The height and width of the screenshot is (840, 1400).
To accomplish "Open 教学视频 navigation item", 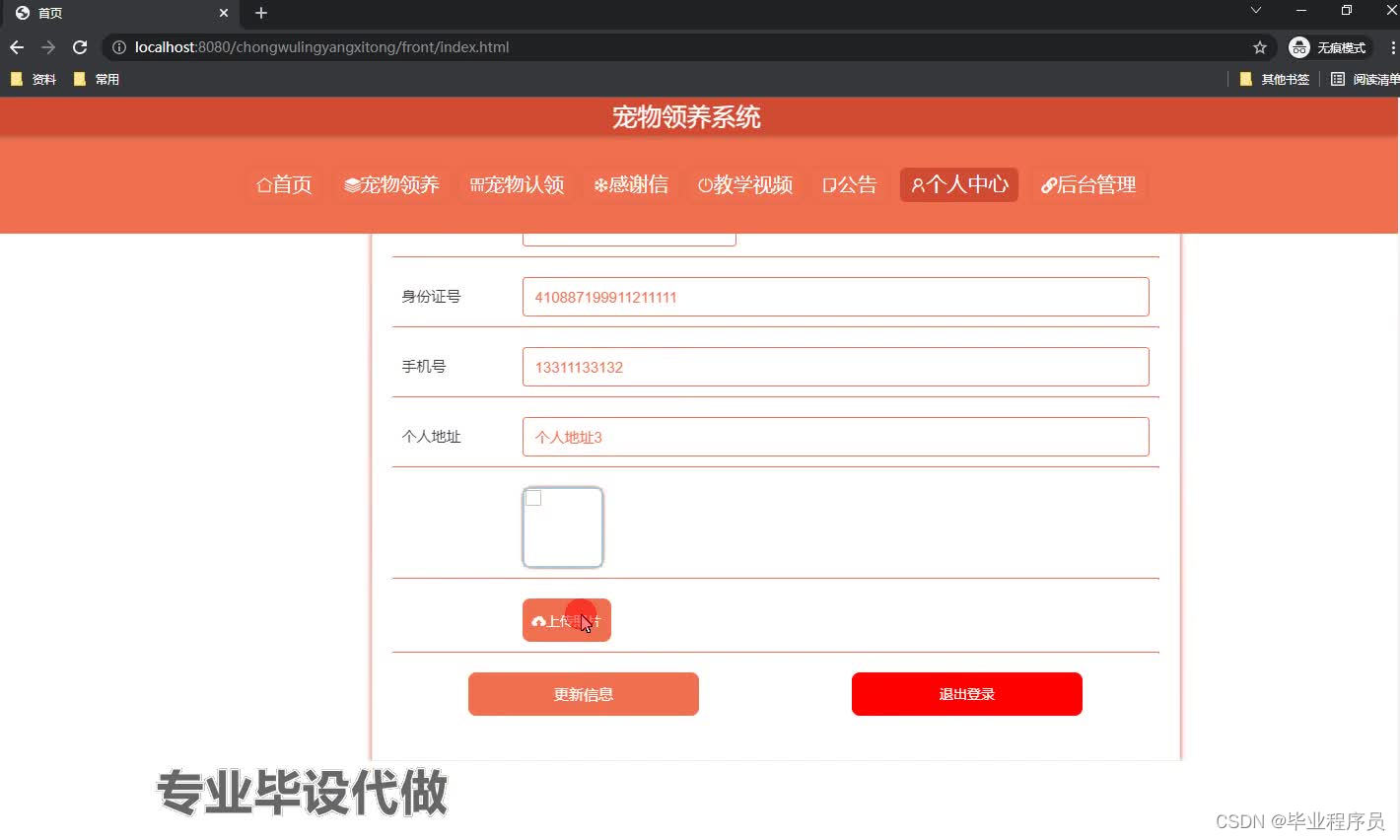I will [x=745, y=184].
